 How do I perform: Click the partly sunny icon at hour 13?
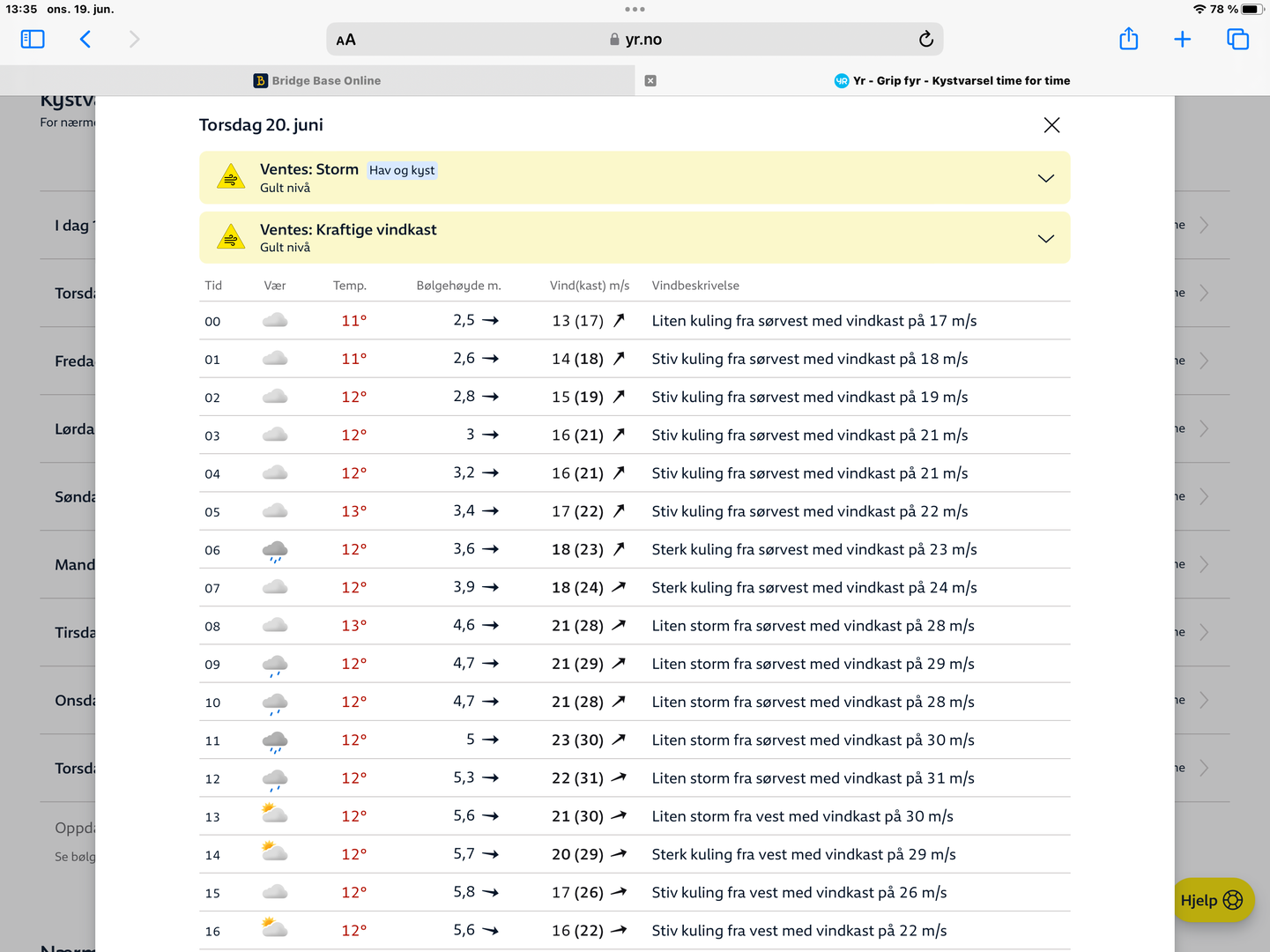(x=275, y=814)
